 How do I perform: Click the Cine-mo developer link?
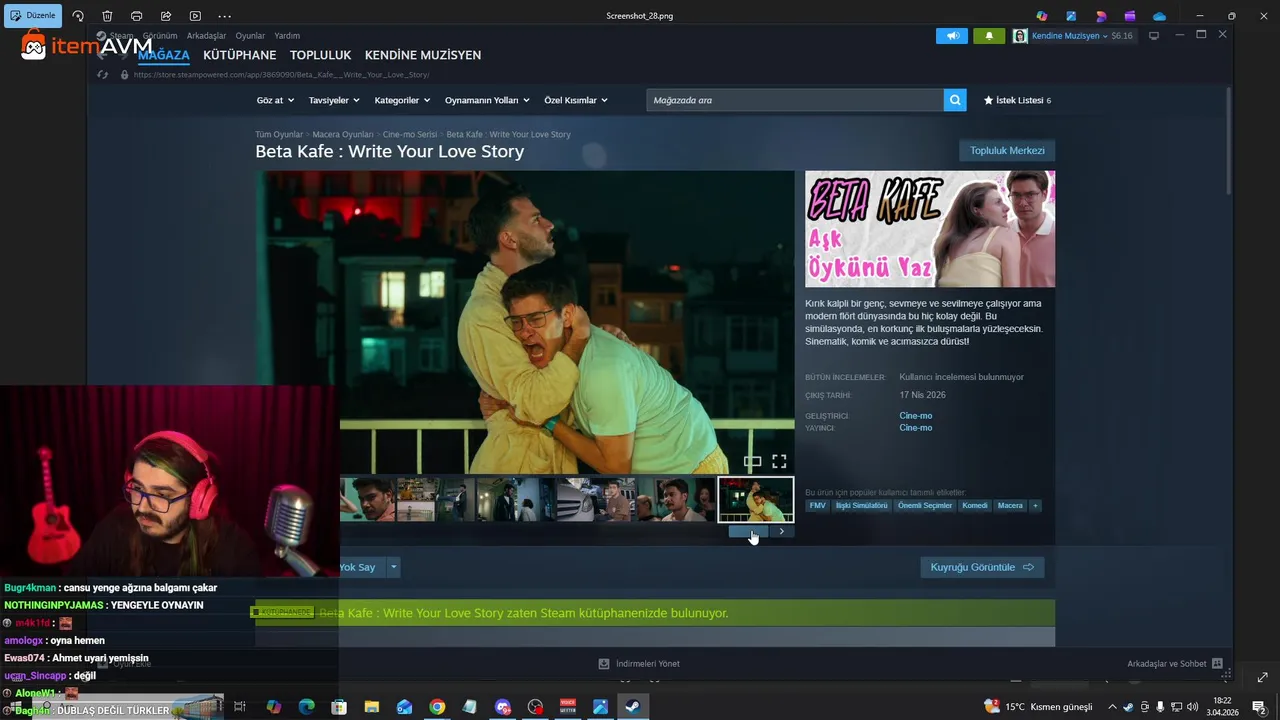915,416
